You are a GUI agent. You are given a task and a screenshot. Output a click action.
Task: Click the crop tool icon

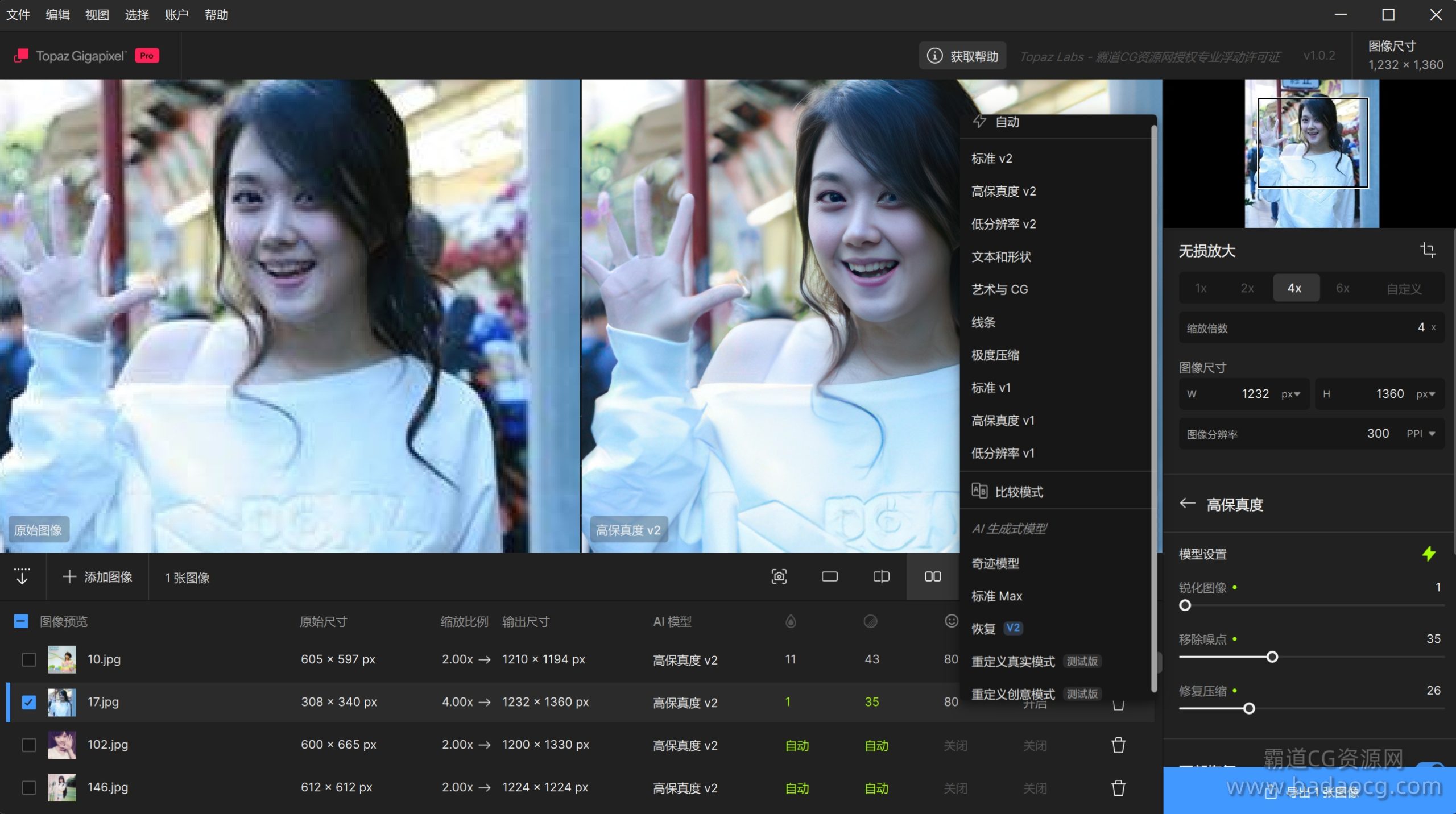(1428, 250)
